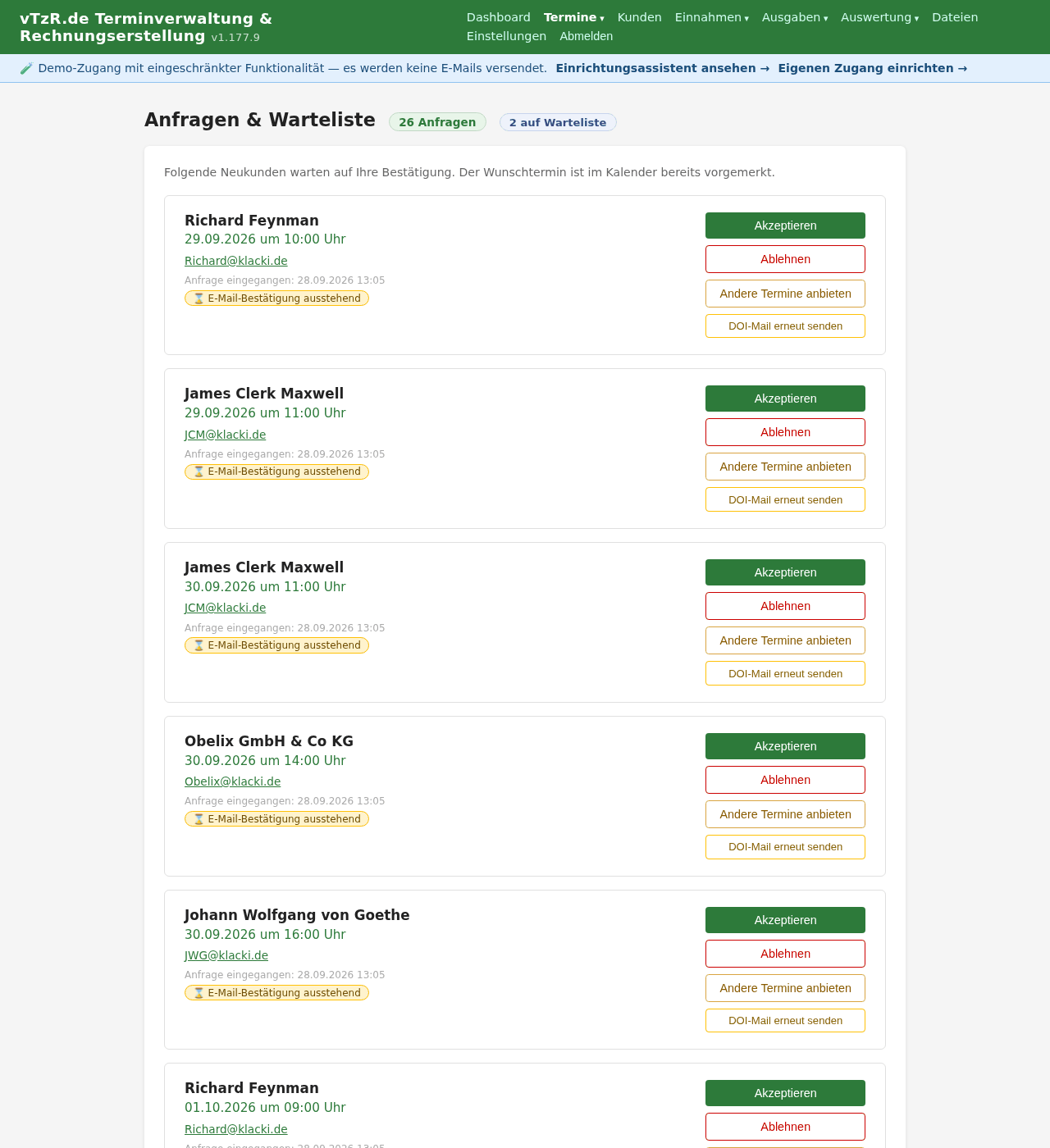
Task: Open the Dateien section
Action: [955, 17]
